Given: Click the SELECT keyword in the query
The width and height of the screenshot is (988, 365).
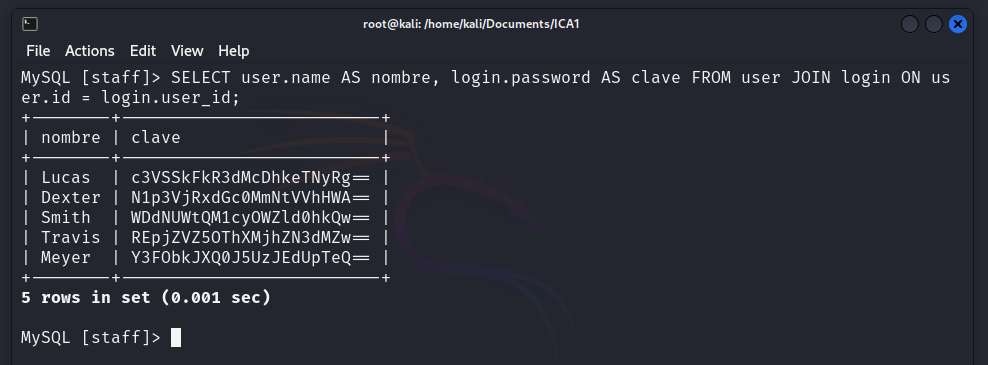Looking at the screenshot, I should 201,78.
